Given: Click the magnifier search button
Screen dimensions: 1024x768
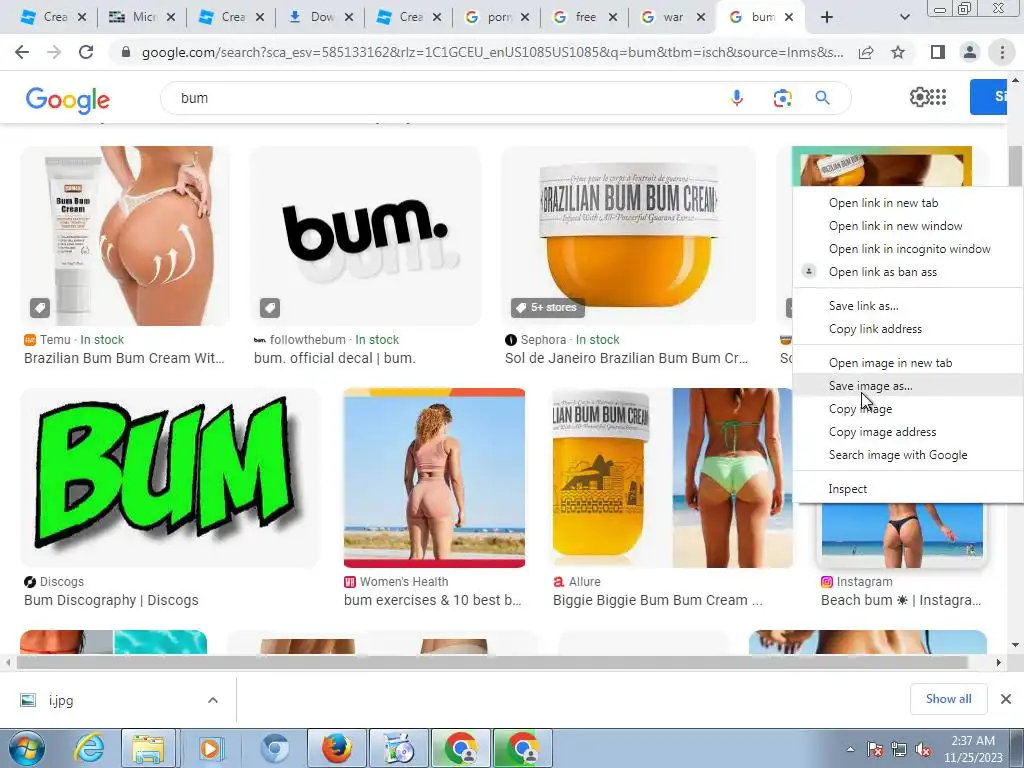Looking at the screenshot, I should pos(822,98).
